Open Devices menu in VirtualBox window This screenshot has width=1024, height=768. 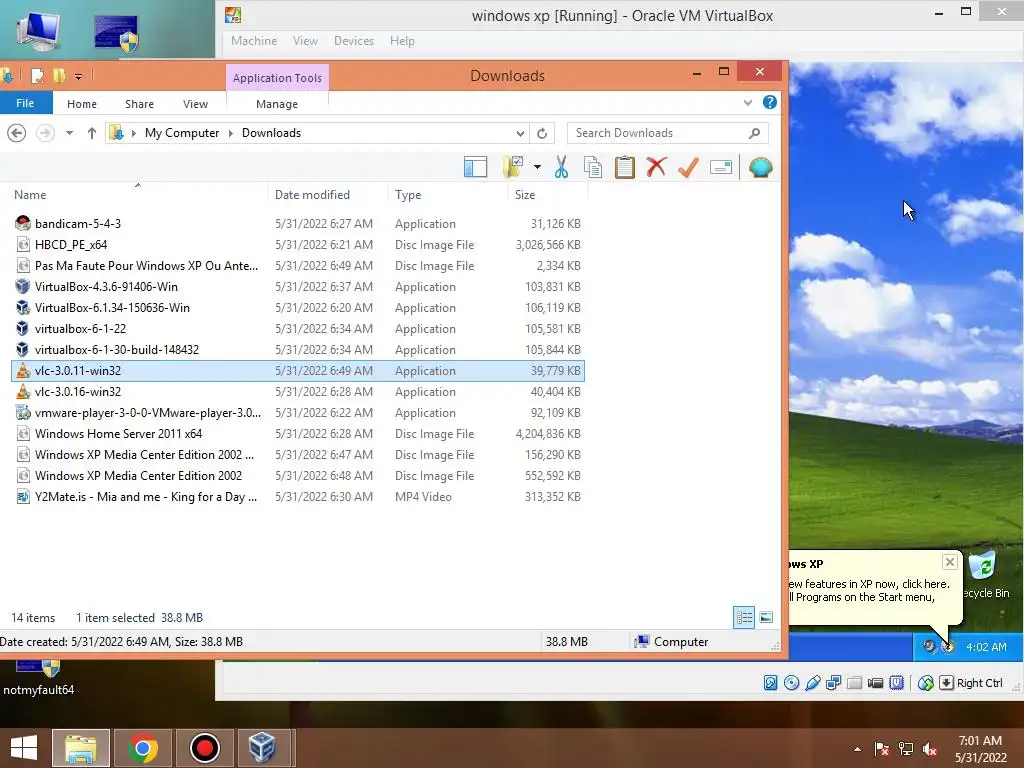[x=354, y=40]
